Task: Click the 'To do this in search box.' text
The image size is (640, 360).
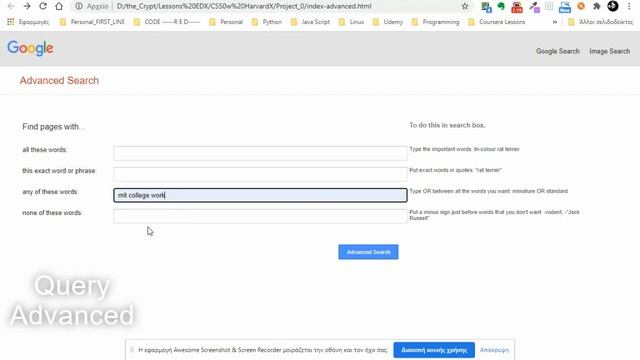Action: coord(447,125)
